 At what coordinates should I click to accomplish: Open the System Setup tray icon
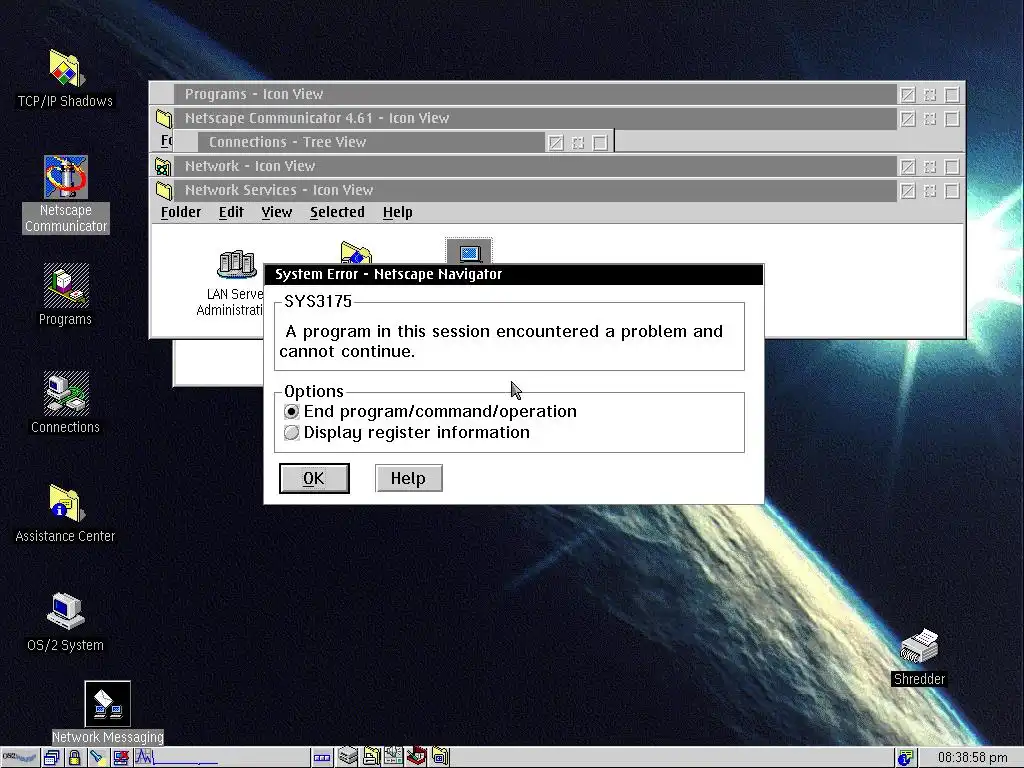coord(393,757)
